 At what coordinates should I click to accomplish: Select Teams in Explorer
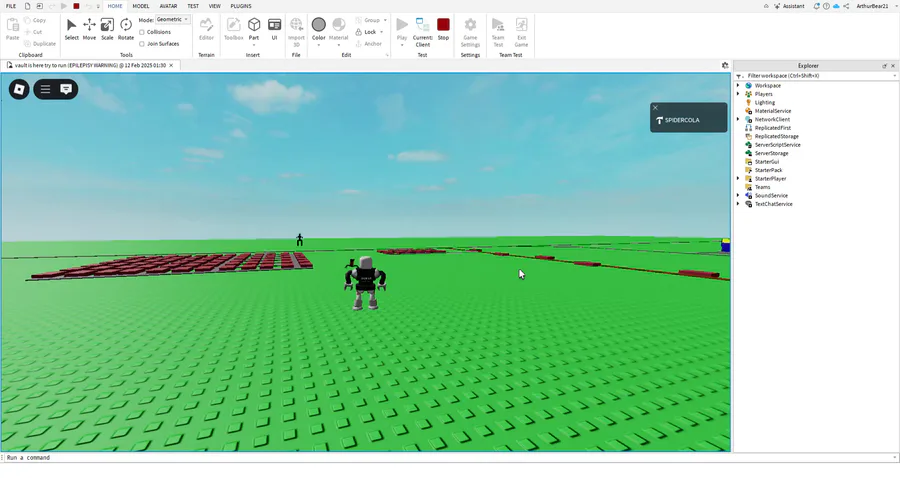coord(762,187)
